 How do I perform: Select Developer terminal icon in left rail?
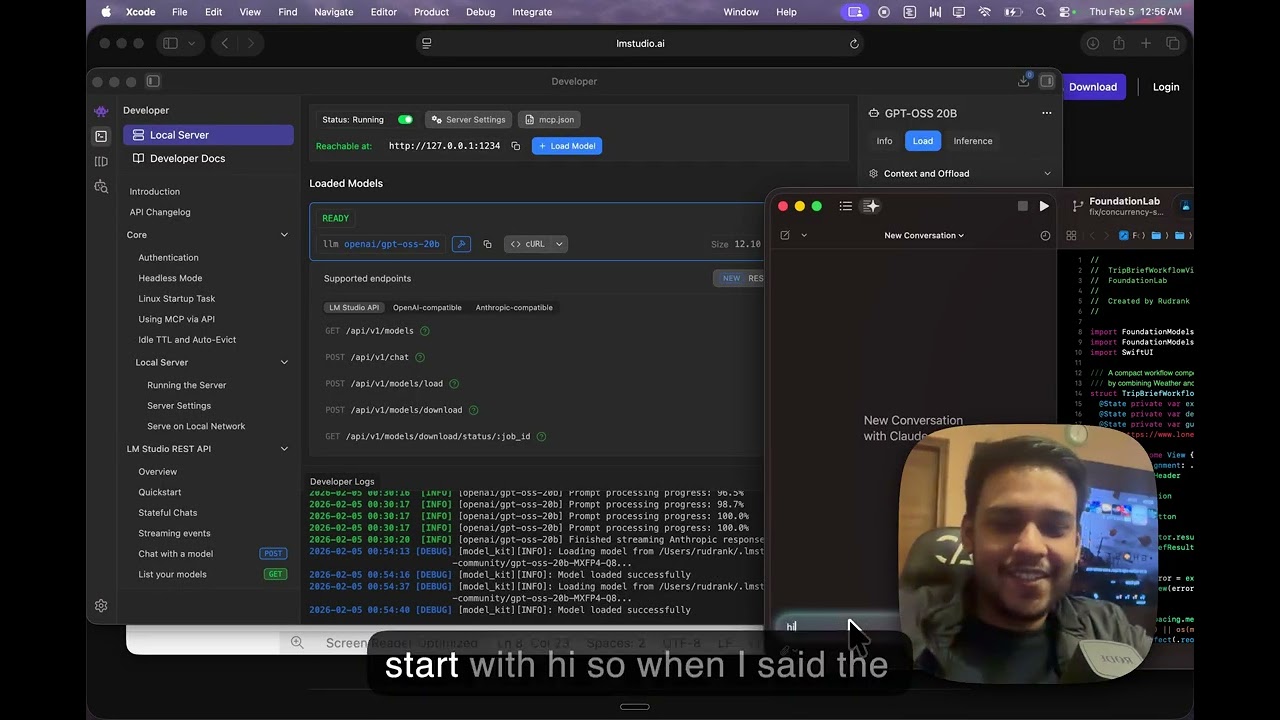(x=101, y=136)
